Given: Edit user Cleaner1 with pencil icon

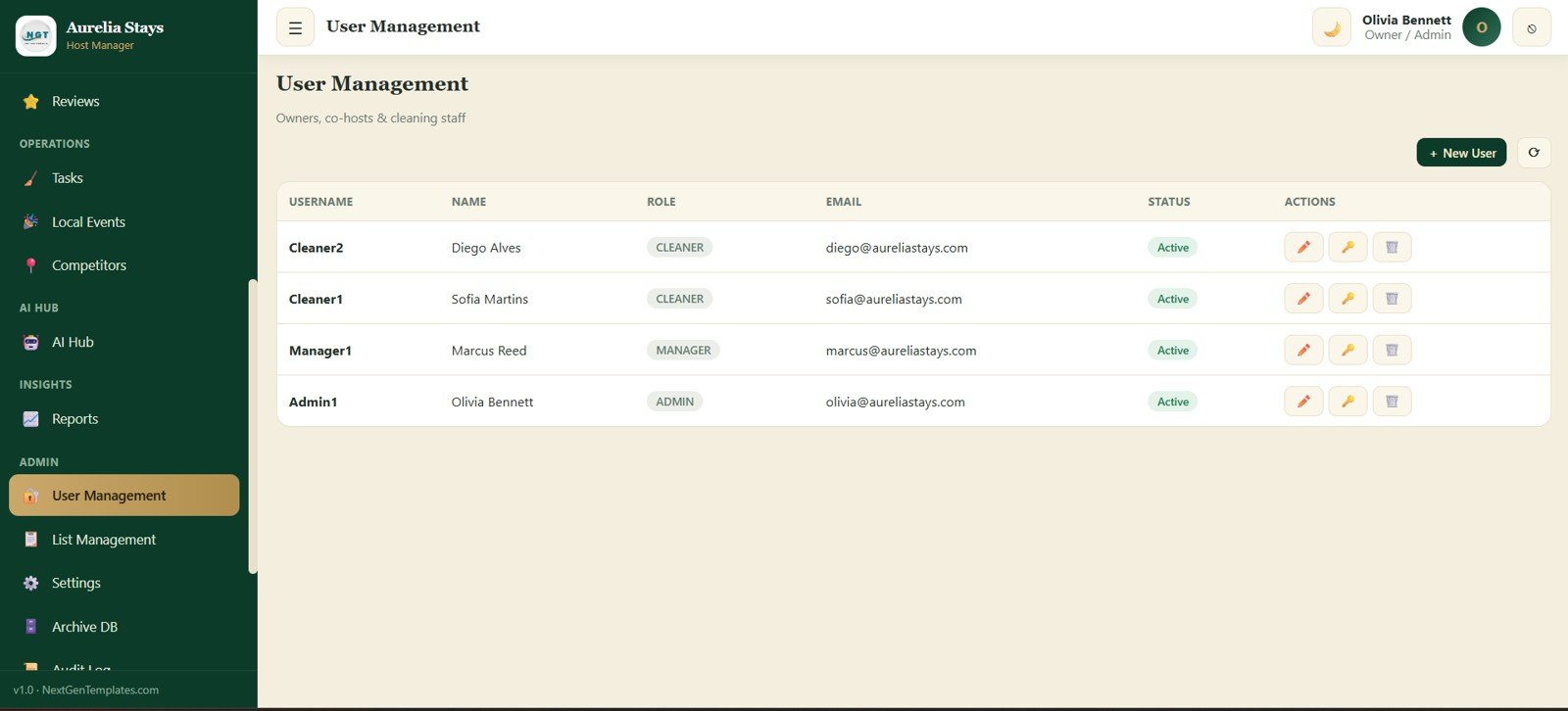Looking at the screenshot, I should coord(1303,299).
